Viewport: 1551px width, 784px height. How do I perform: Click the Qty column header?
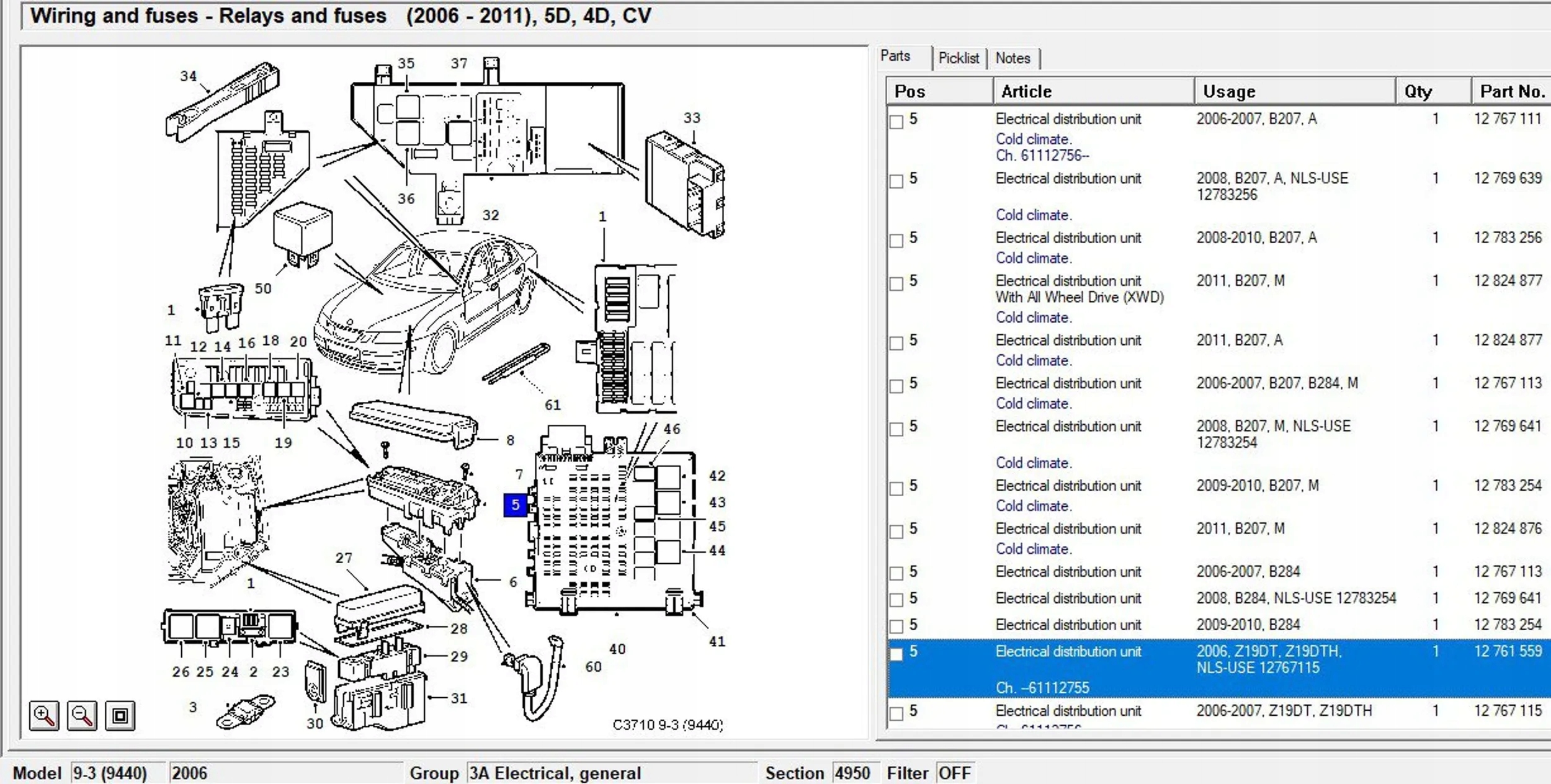1433,92
